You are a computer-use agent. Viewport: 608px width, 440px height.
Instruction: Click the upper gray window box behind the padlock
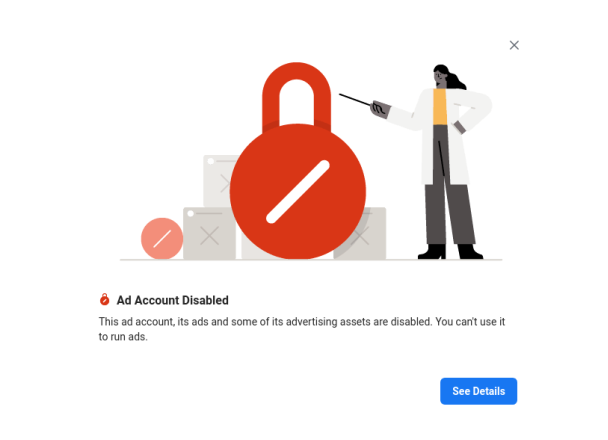(219, 181)
